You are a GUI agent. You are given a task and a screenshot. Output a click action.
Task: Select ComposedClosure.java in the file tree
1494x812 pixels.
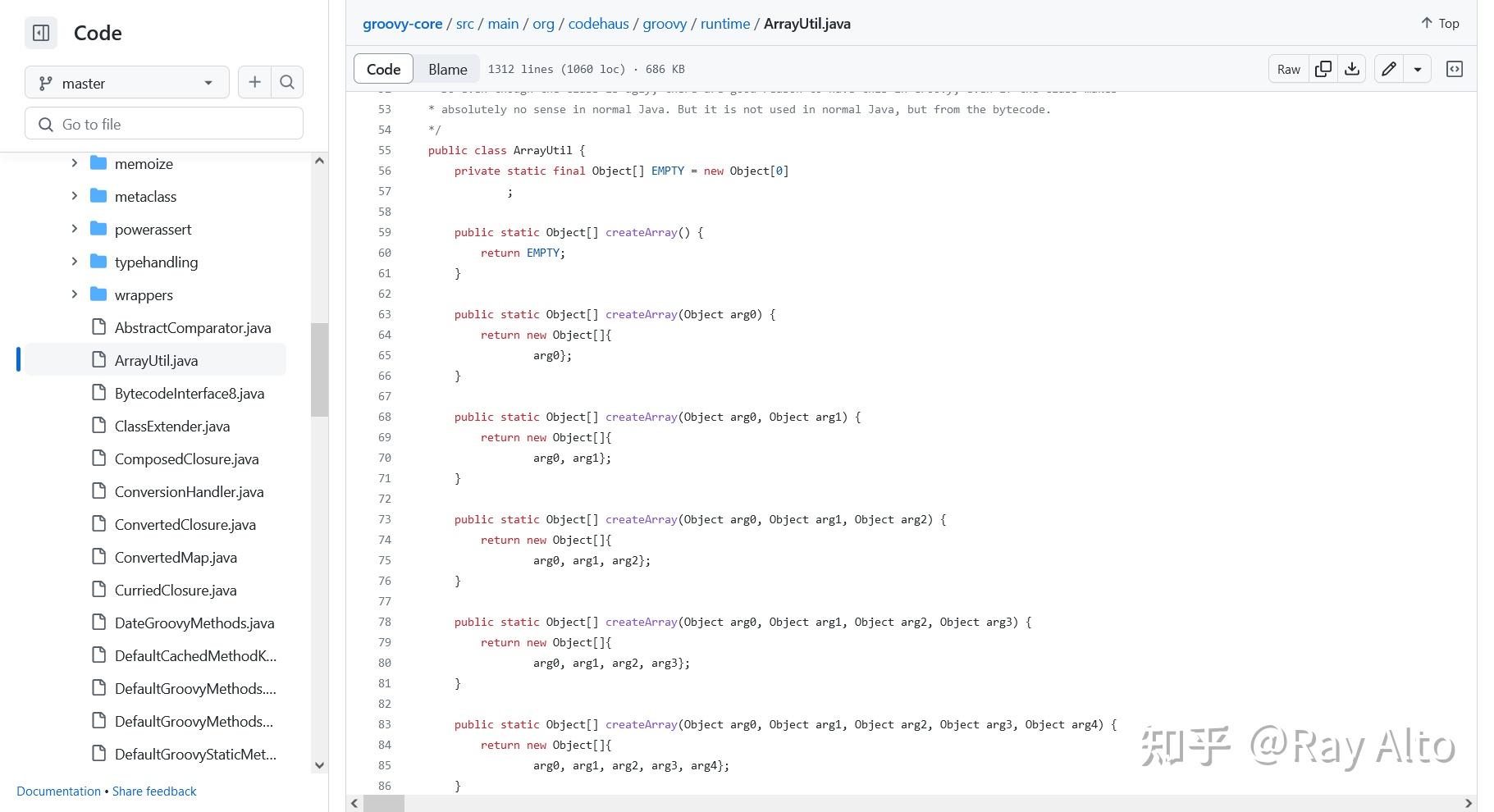click(x=185, y=458)
